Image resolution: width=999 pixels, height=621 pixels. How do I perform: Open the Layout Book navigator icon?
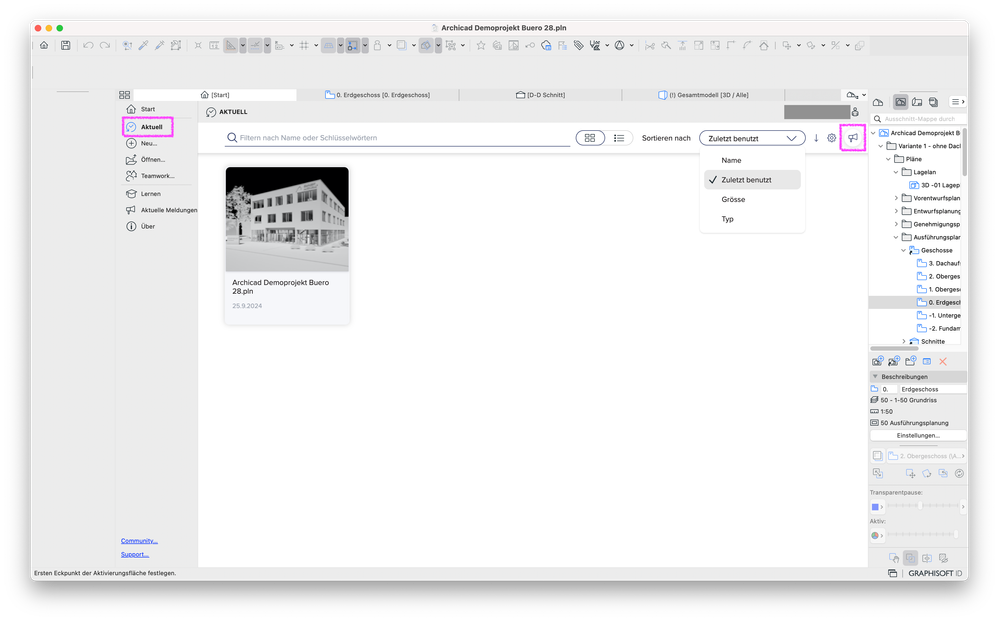coord(917,102)
